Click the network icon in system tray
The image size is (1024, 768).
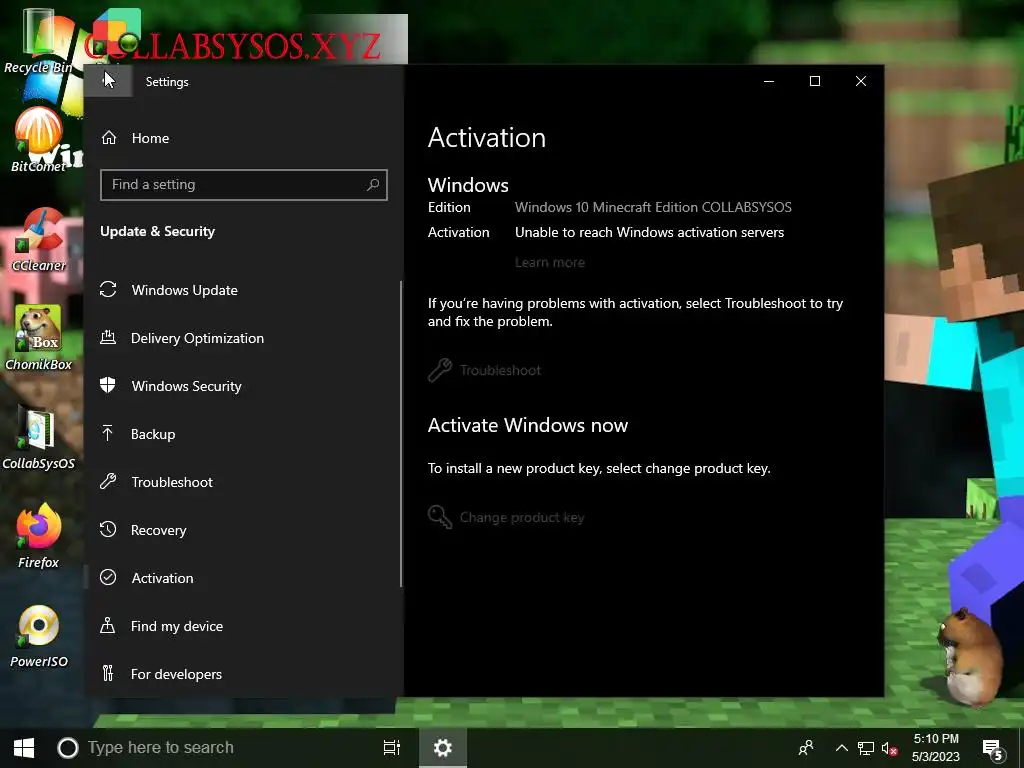[x=866, y=748]
